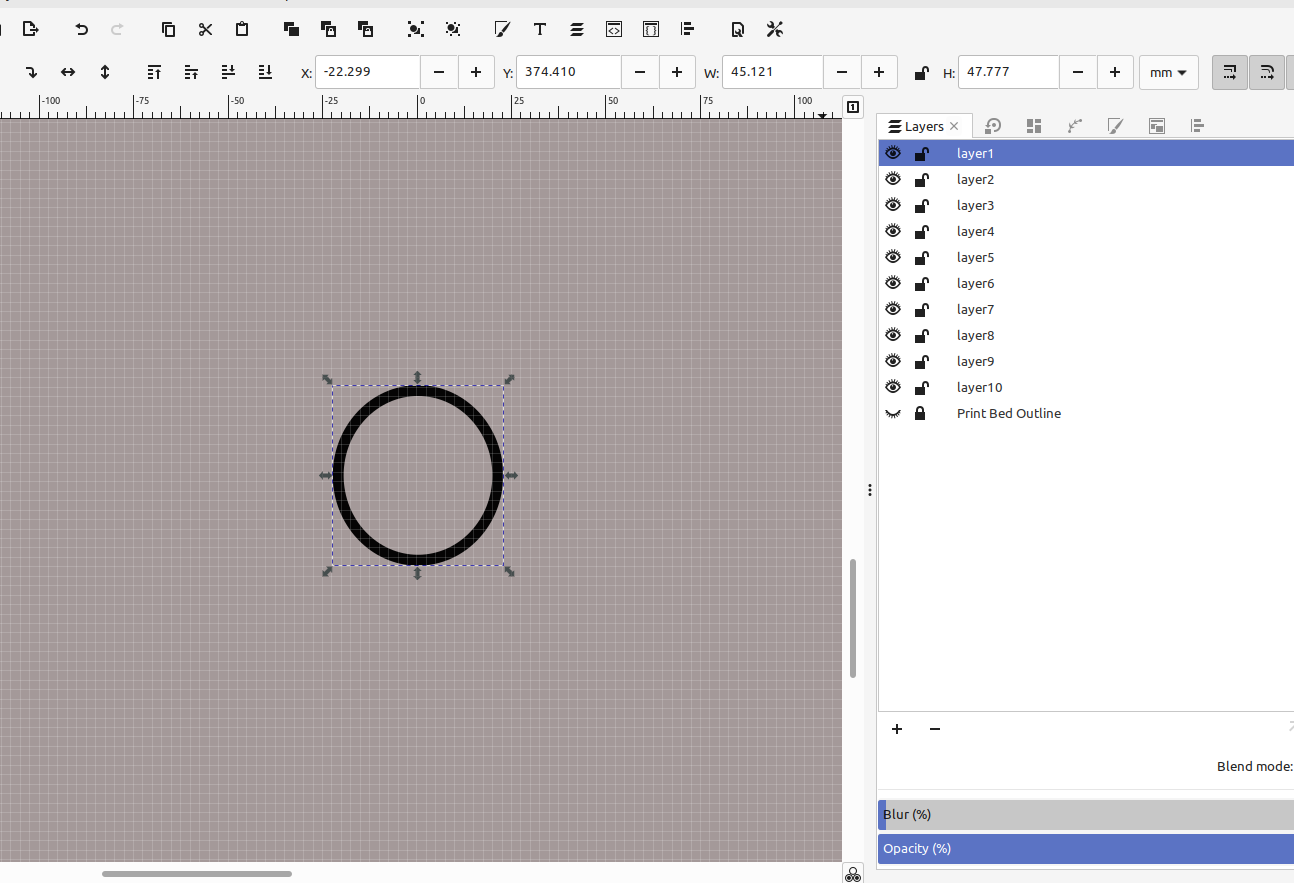1294x883 pixels.
Task: Remove the selected layer with the minus button
Action: click(935, 729)
